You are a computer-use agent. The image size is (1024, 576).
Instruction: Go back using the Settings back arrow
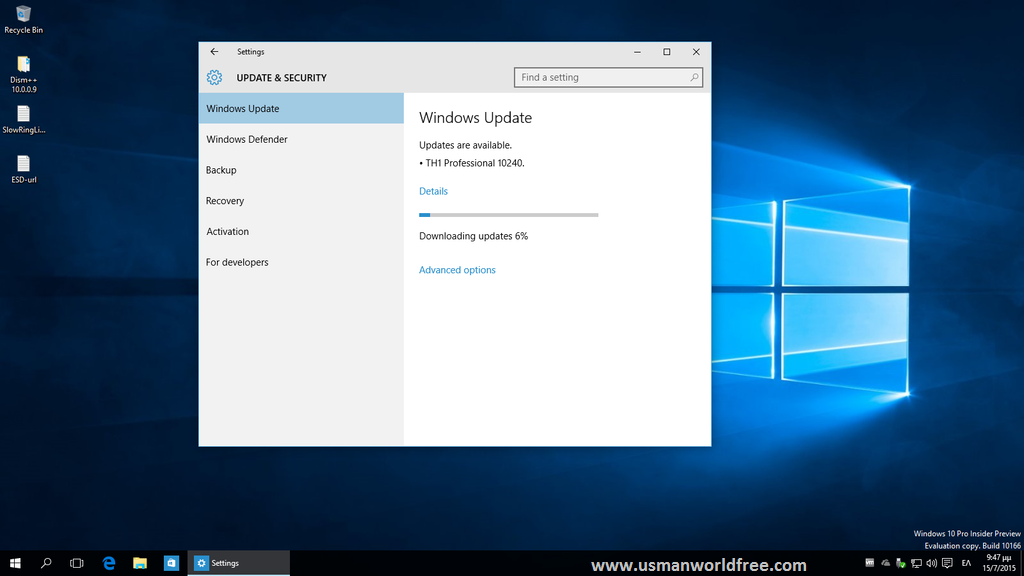coord(214,52)
